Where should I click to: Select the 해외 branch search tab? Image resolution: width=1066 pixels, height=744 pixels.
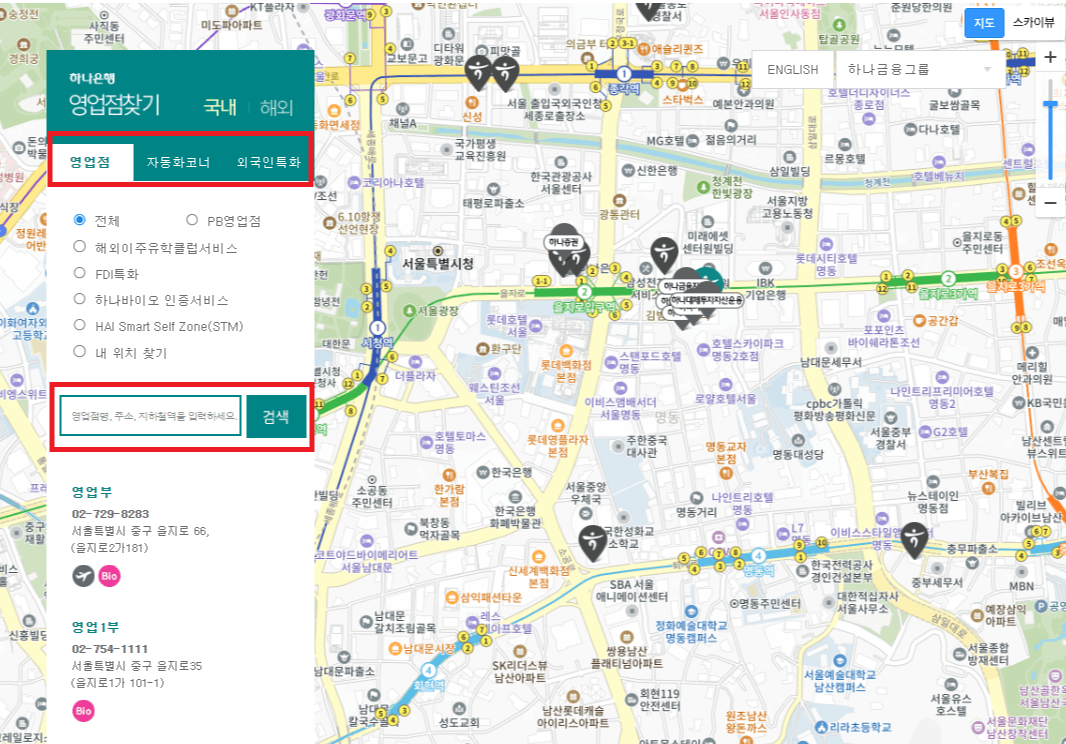277,107
